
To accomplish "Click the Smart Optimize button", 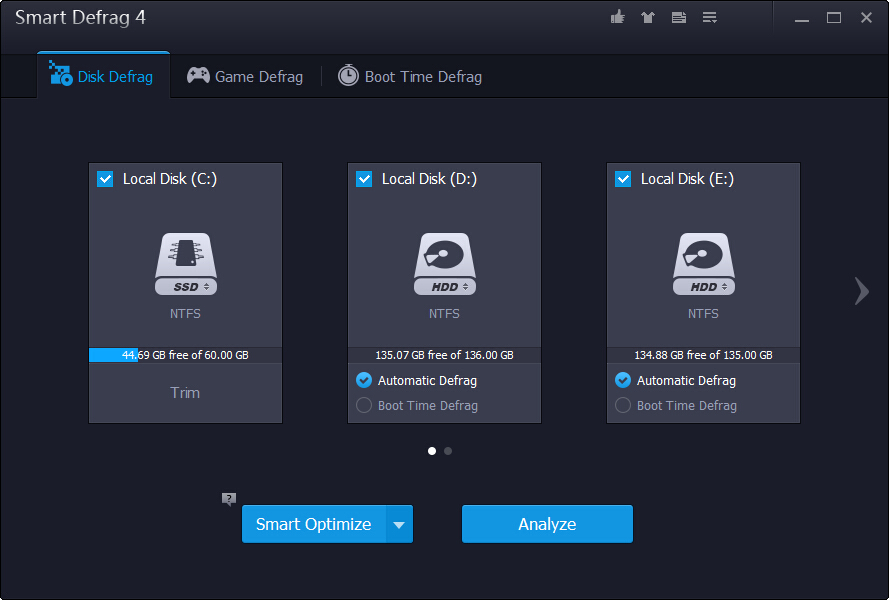I will (x=313, y=524).
